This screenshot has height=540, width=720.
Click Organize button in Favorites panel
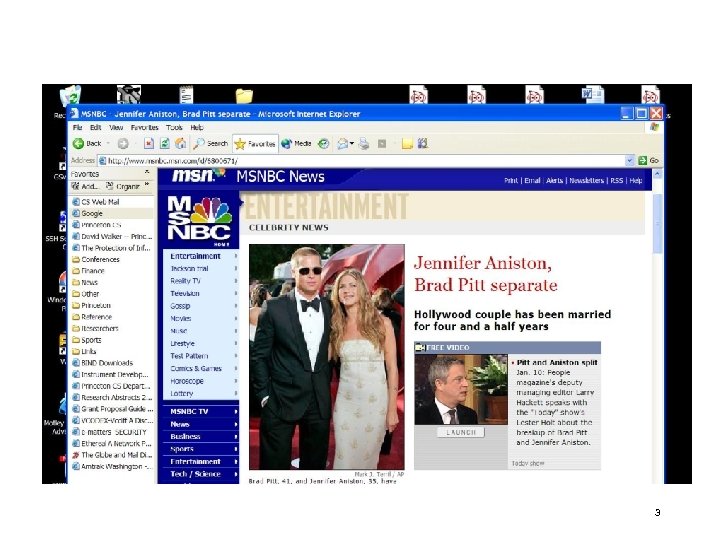click(123, 186)
